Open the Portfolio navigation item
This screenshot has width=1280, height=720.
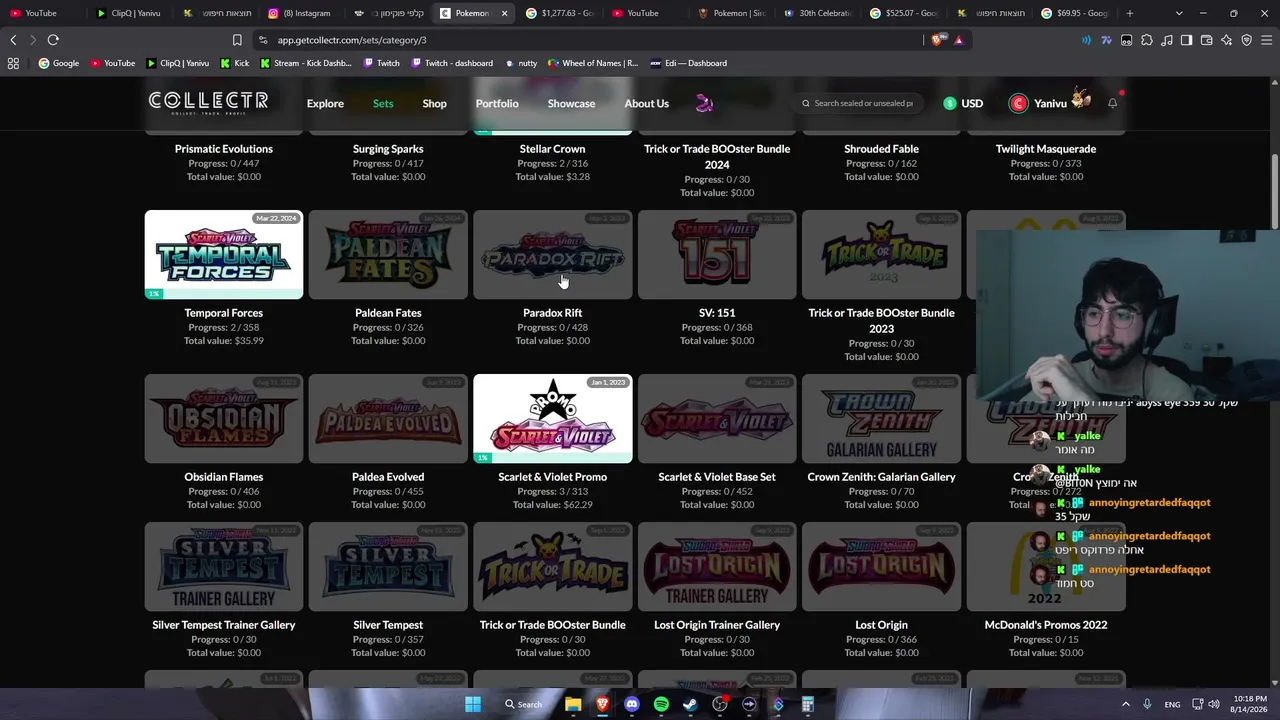497,103
